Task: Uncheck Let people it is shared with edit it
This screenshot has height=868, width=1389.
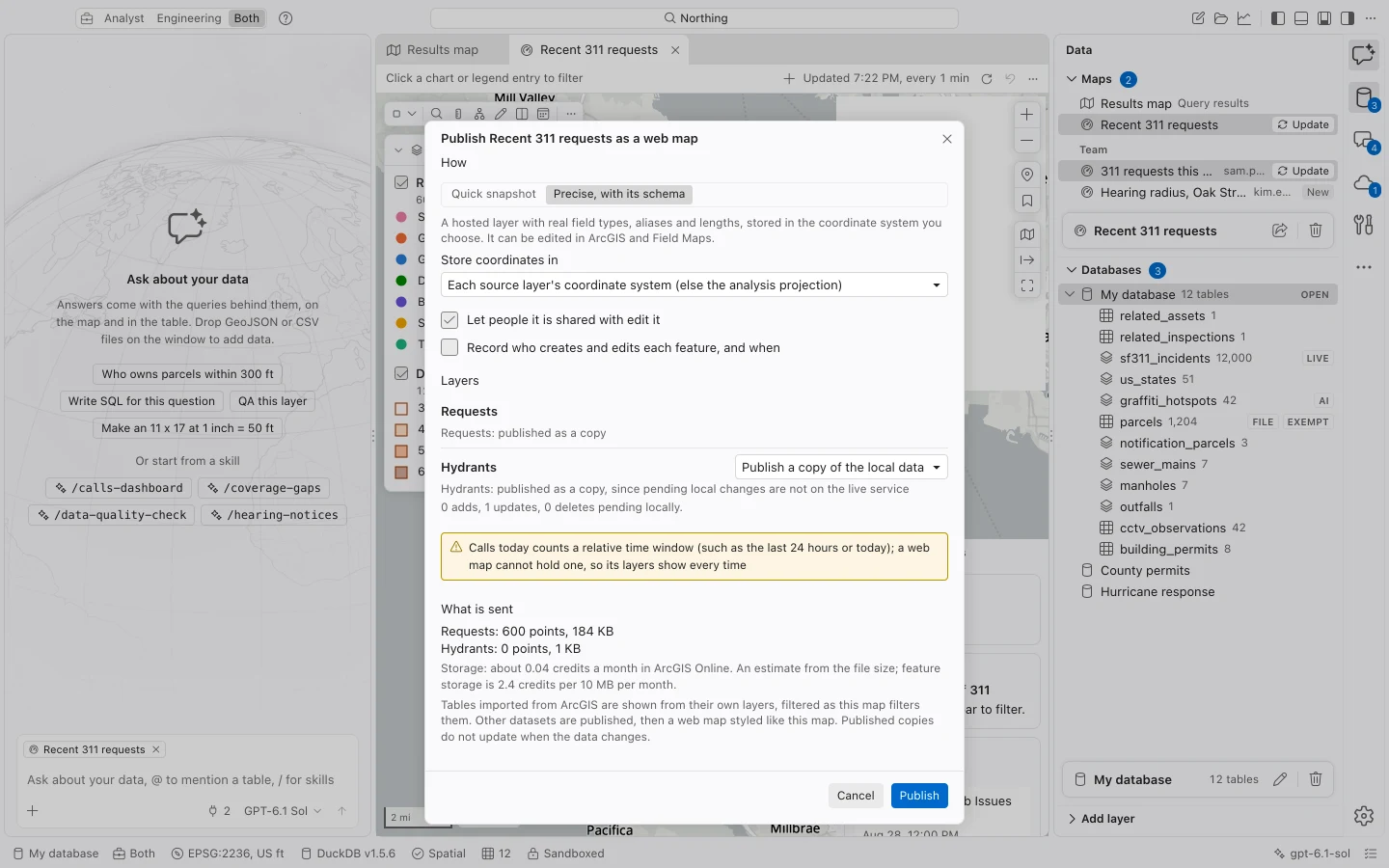Action: tap(449, 320)
